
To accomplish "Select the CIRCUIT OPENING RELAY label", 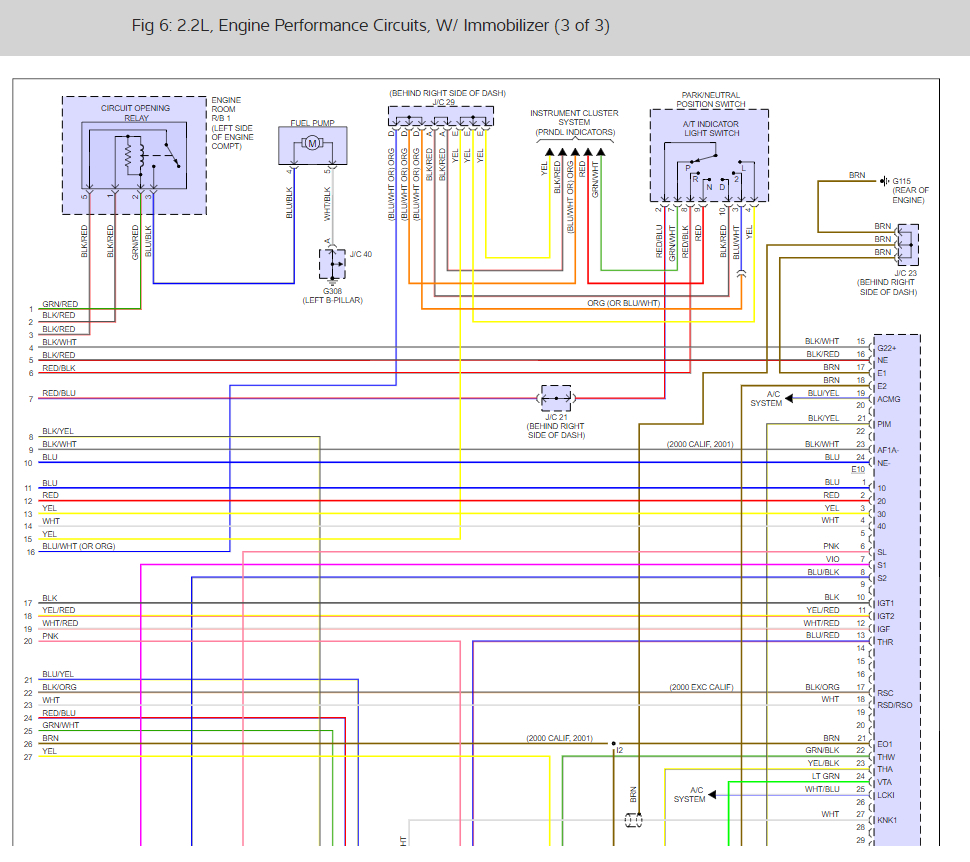I will coord(135,113).
